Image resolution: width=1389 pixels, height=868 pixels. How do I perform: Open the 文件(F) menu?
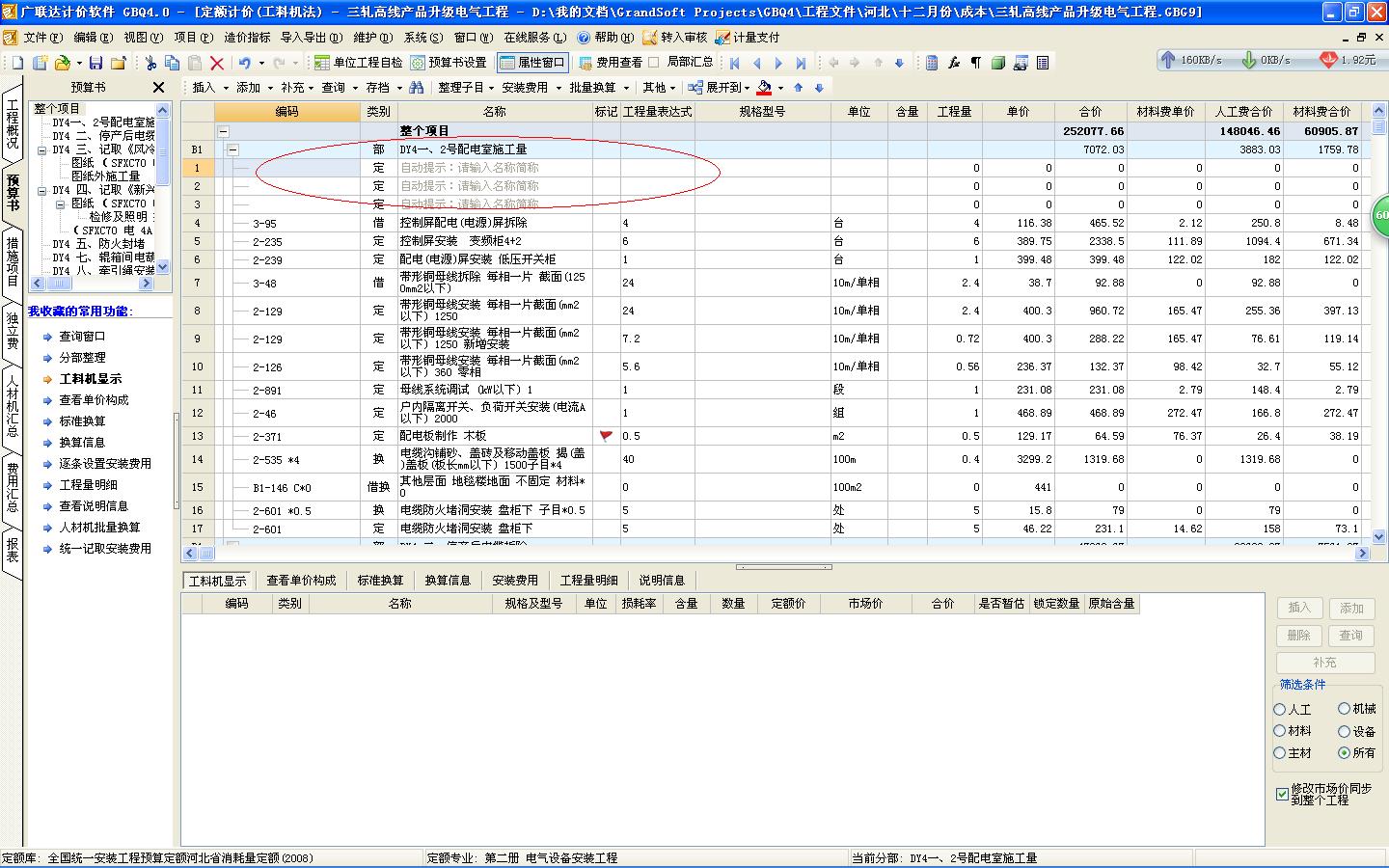point(43,37)
